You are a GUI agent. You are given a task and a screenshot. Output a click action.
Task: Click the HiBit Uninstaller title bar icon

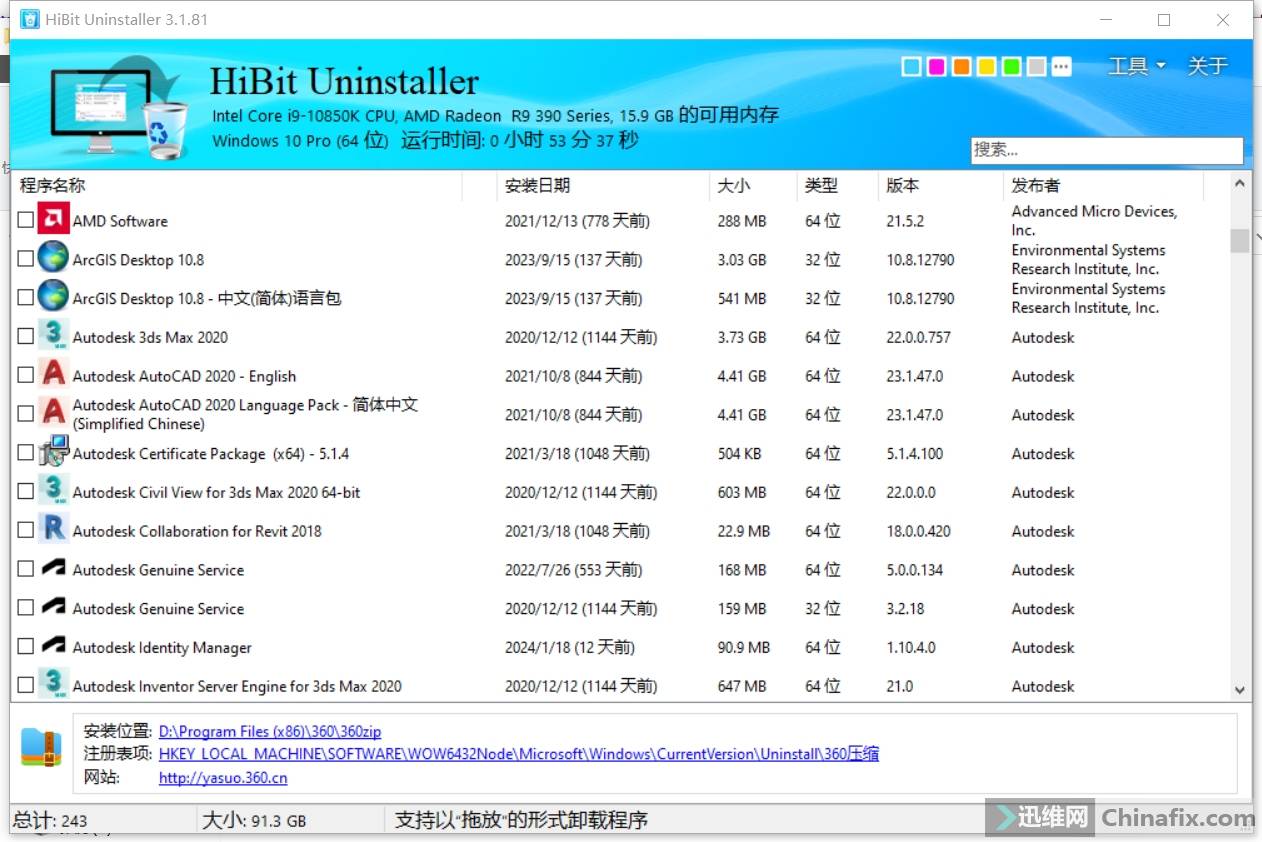[x=30, y=19]
